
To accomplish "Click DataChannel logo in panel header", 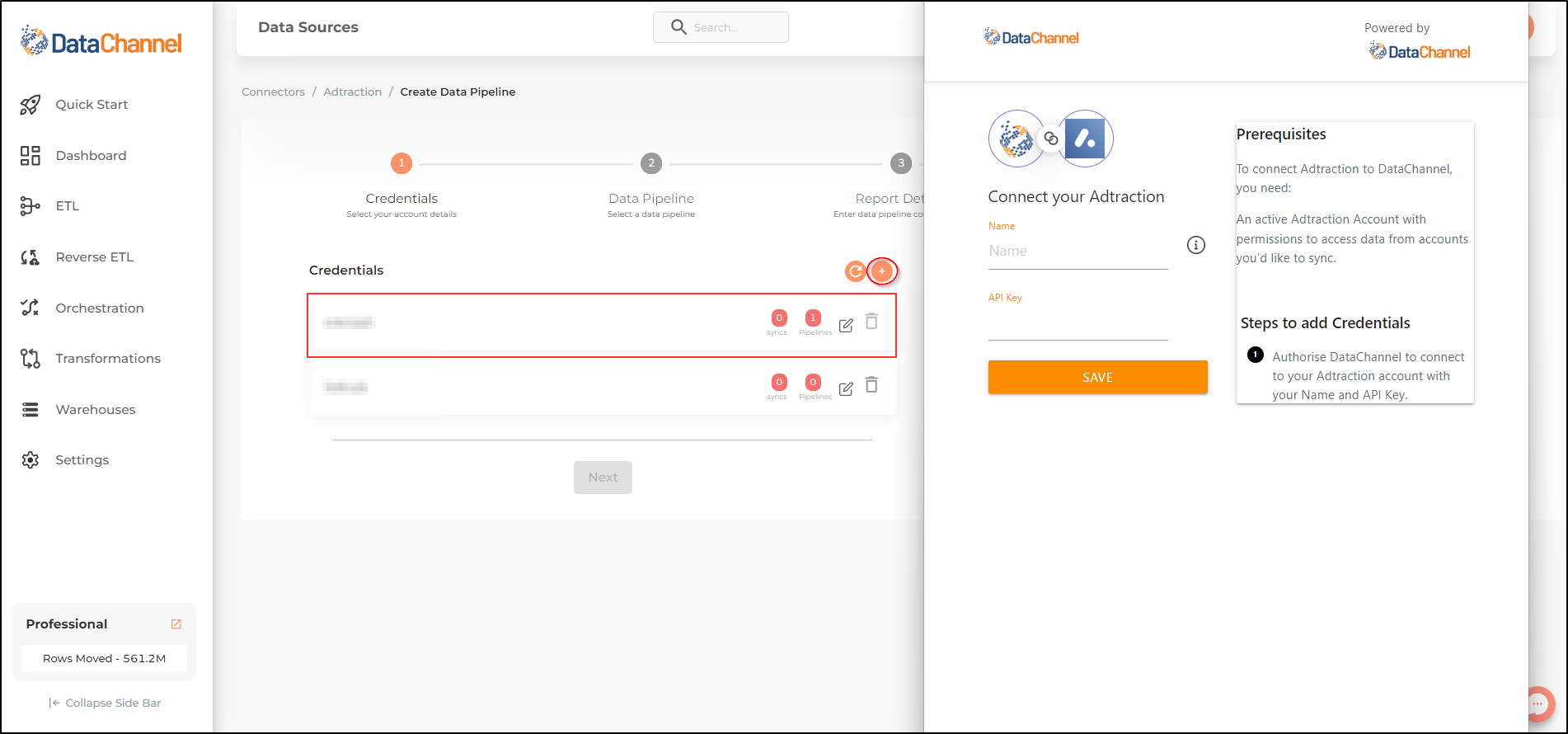I will (1031, 37).
